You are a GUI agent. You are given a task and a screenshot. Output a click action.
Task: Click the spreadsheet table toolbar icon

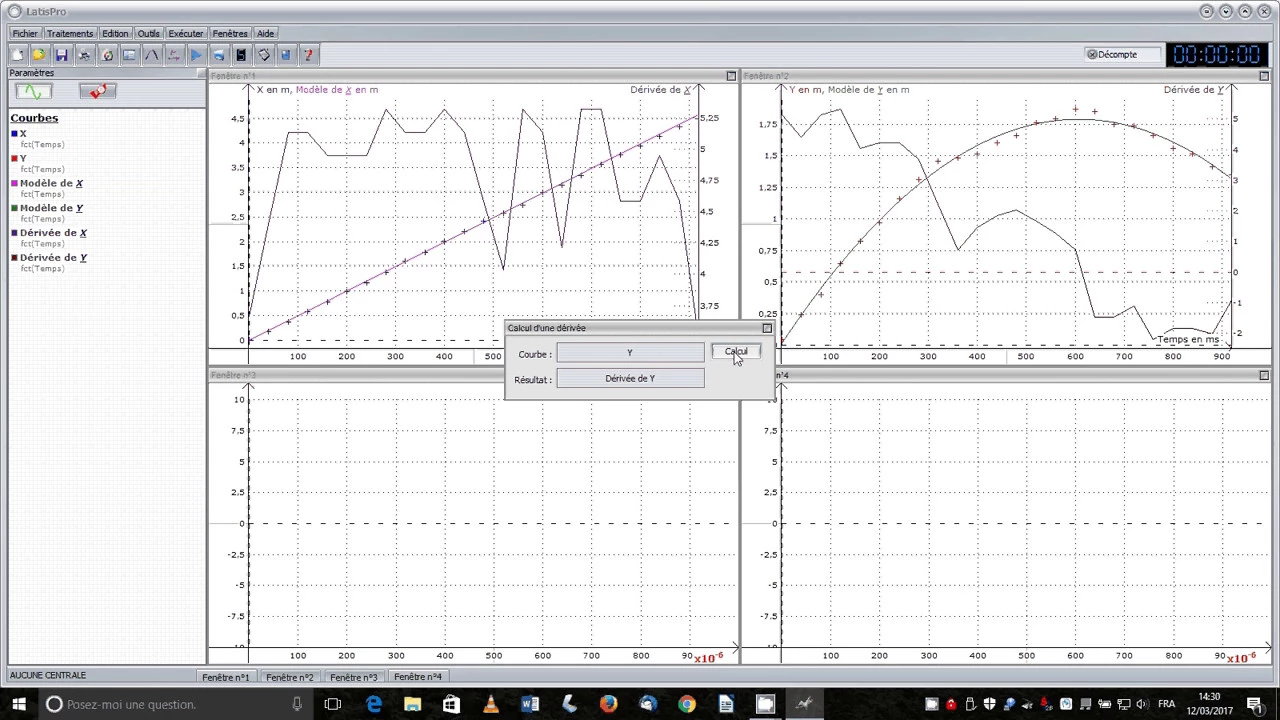click(x=129, y=55)
